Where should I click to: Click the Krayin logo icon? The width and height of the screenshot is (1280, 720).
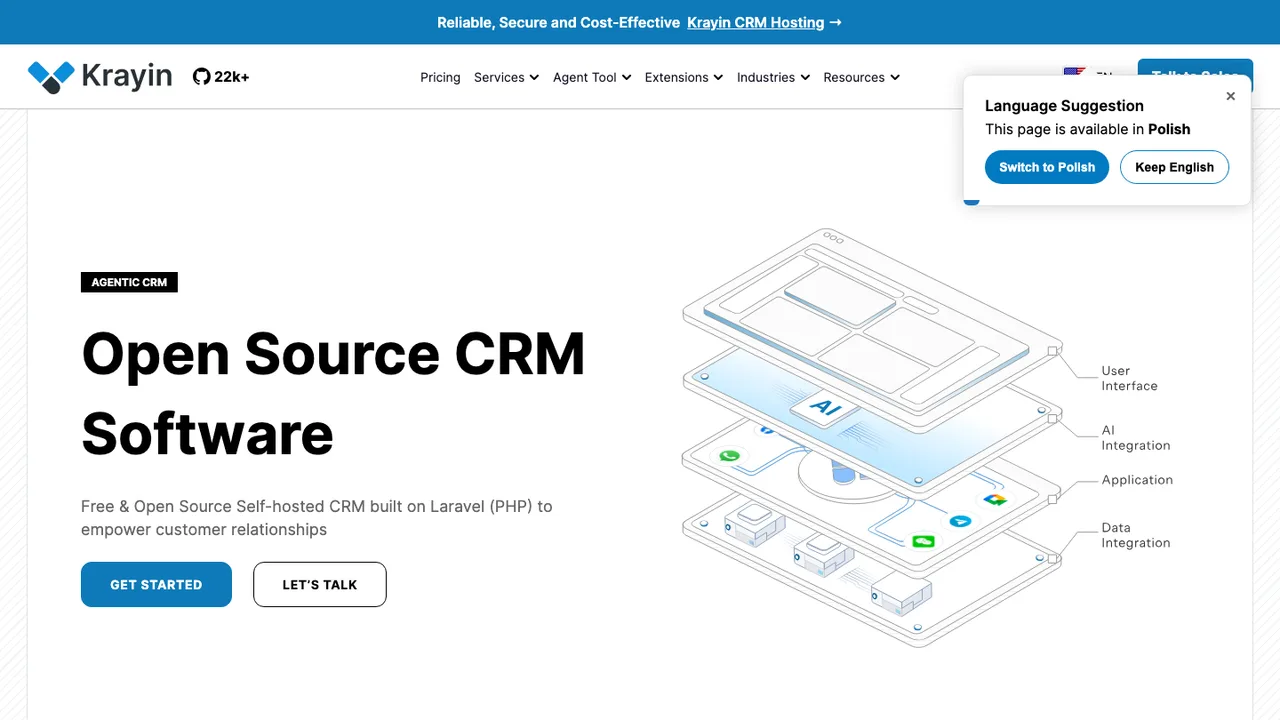pos(51,77)
